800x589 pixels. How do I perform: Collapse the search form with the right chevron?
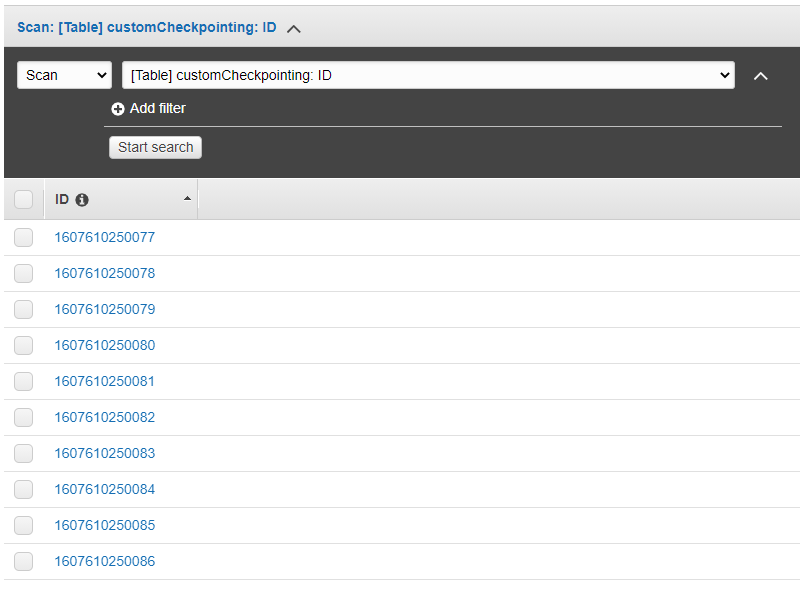[761, 75]
